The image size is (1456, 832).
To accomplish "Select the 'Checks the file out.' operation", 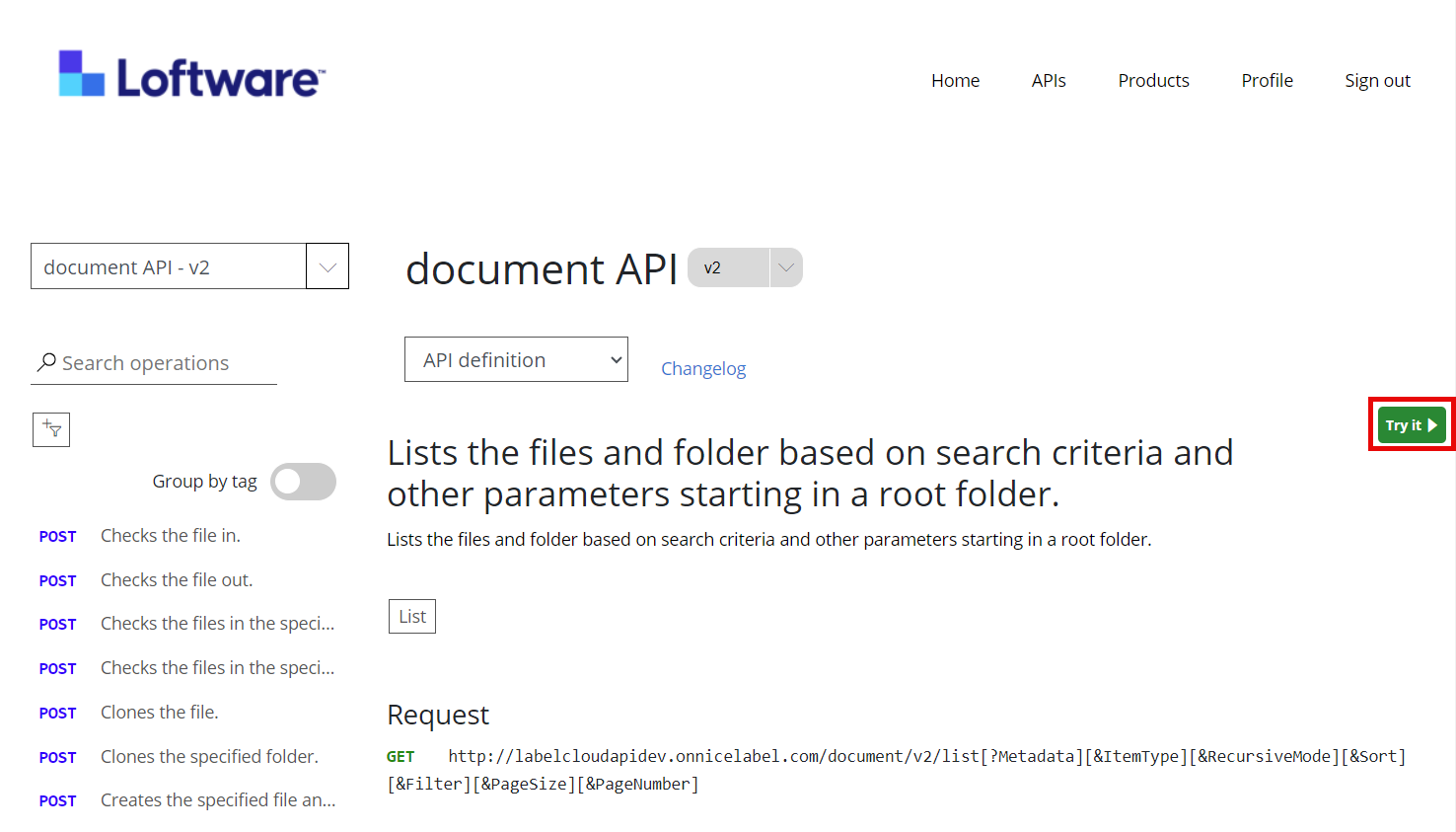I will [177, 580].
